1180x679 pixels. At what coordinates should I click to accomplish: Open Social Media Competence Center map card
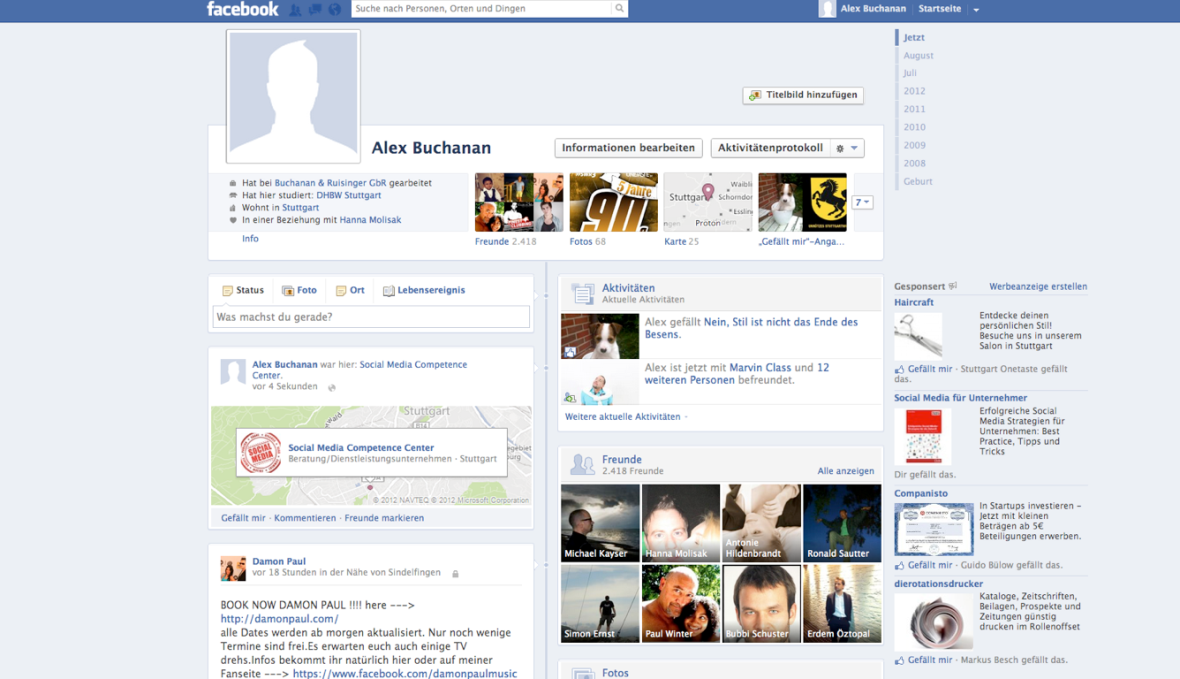click(371, 452)
